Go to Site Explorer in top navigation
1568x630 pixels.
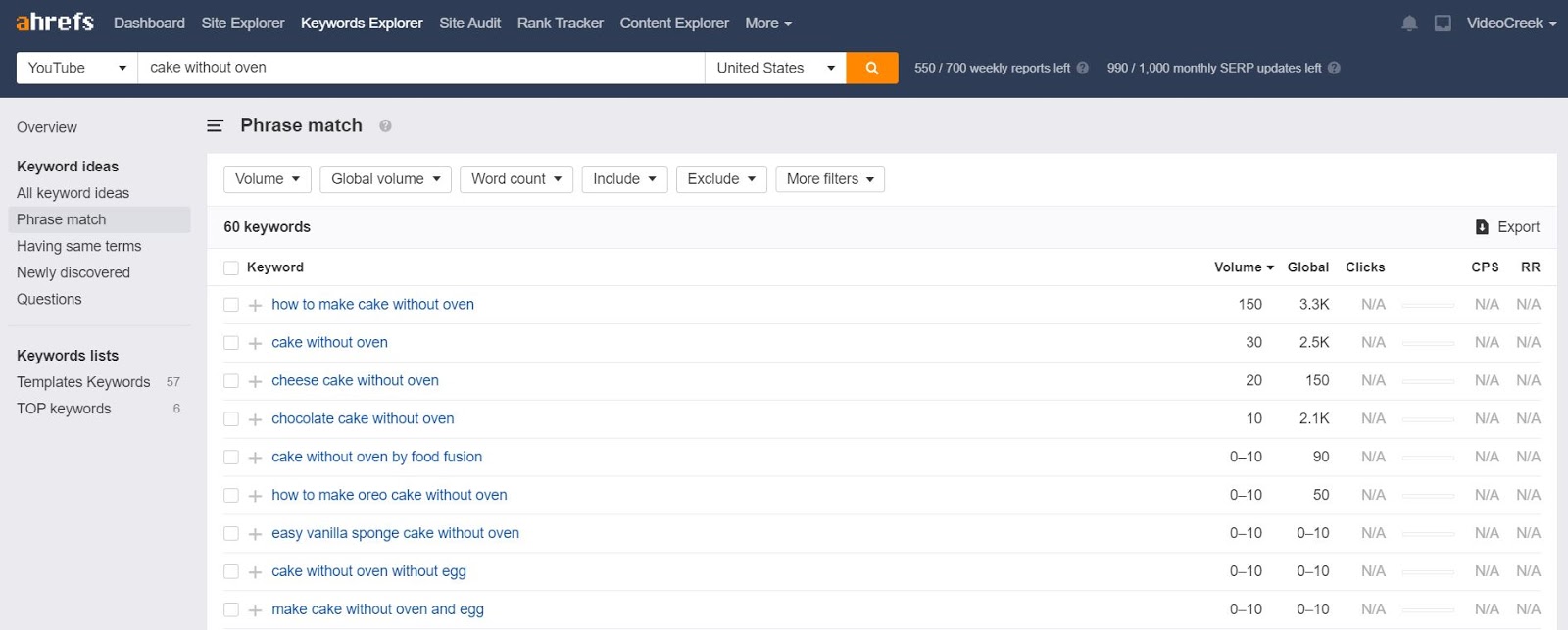coord(242,24)
